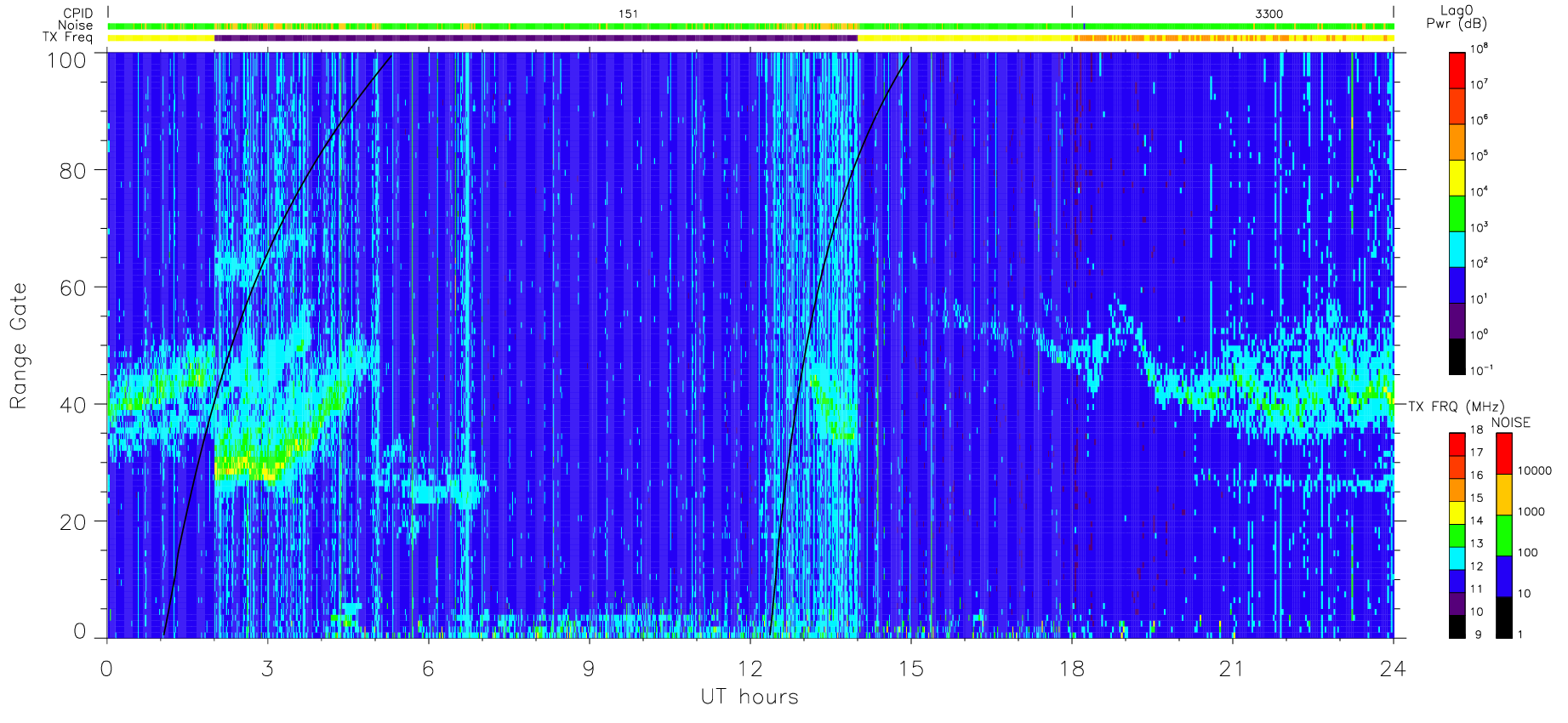Click the CPID value 3300
This screenshot has height=723, width=1568.
coord(1269,14)
